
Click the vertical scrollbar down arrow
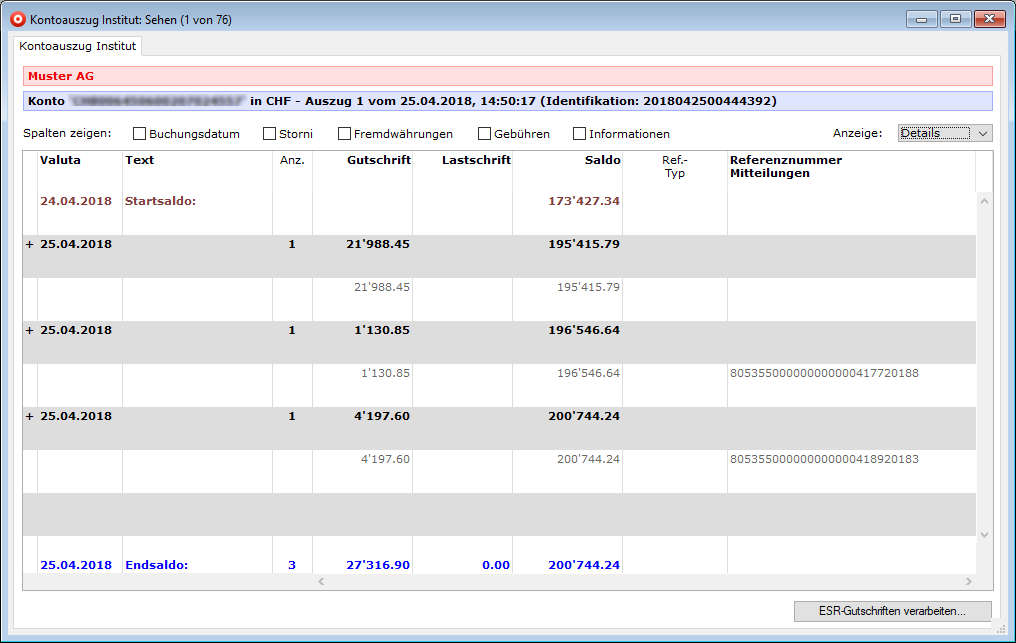[984, 535]
